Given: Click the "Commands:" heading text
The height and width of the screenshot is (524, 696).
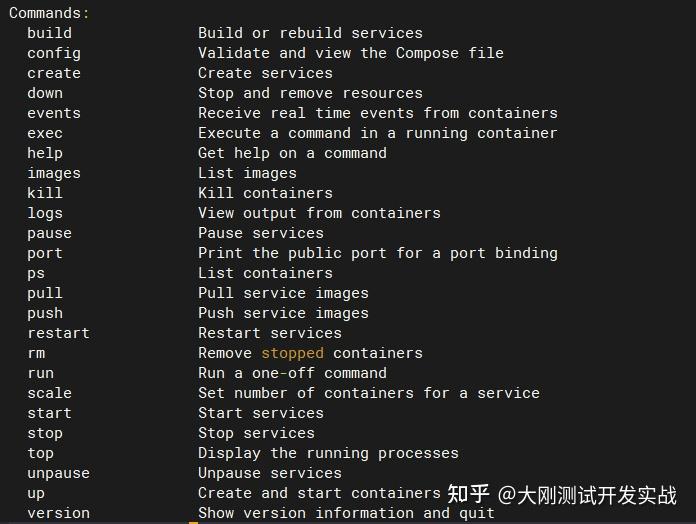Looking at the screenshot, I should pos(49,13).
